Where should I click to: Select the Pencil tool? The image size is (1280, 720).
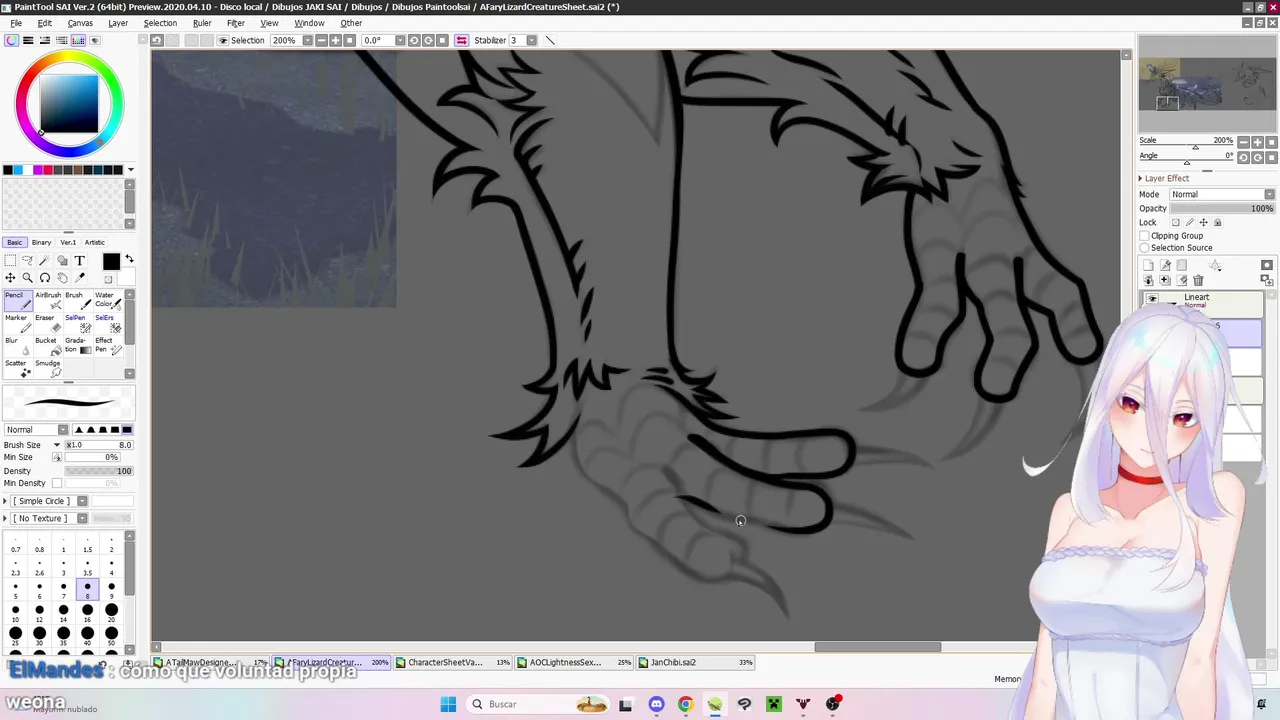pyautogui.click(x=19, y=301)
